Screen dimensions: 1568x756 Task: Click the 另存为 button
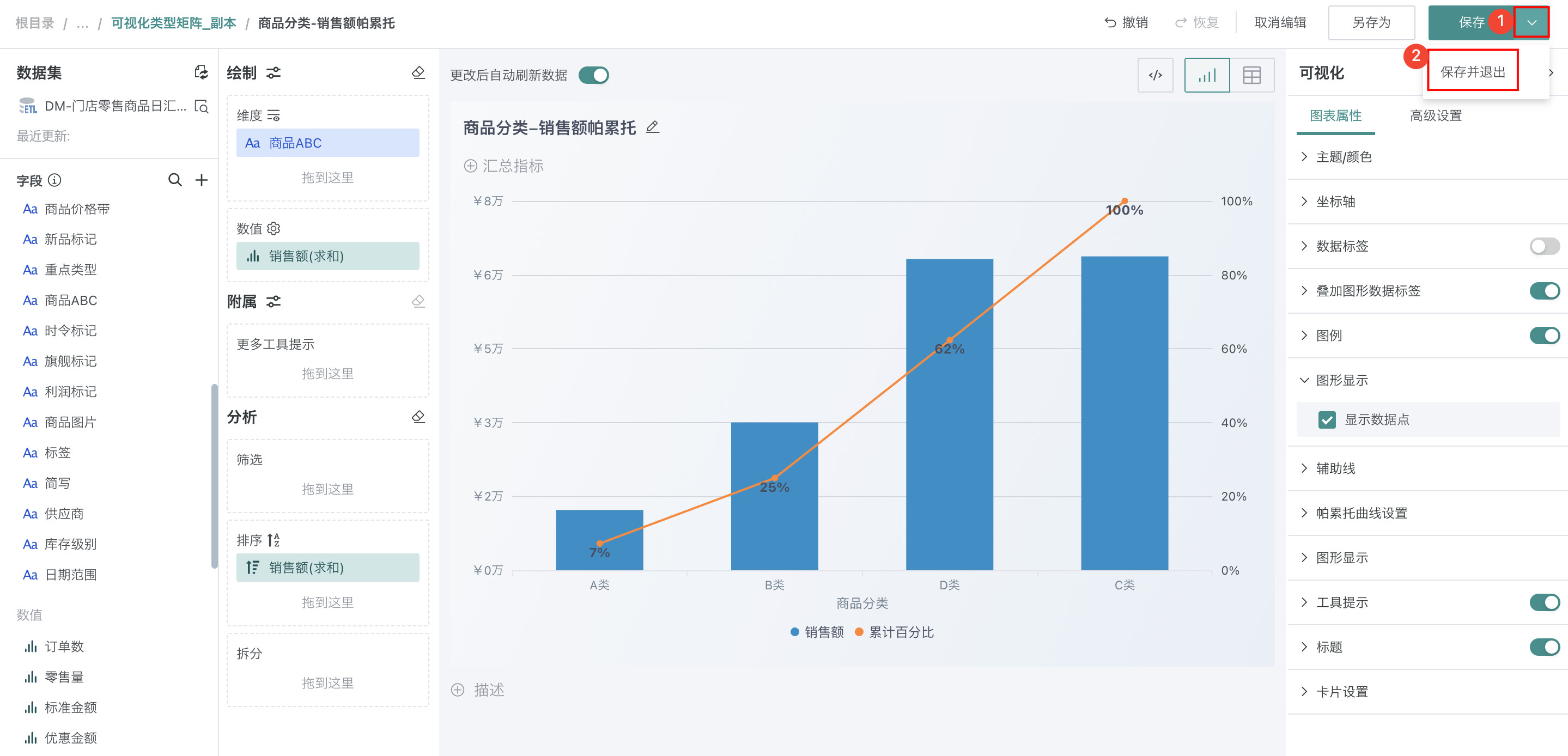1371,23
